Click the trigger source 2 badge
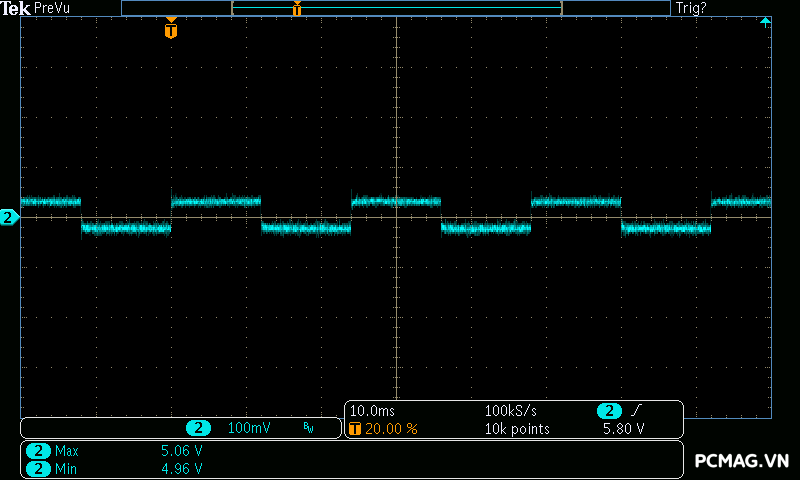The height and width of the screenshot is (480, 800). (x=609, y=411)
